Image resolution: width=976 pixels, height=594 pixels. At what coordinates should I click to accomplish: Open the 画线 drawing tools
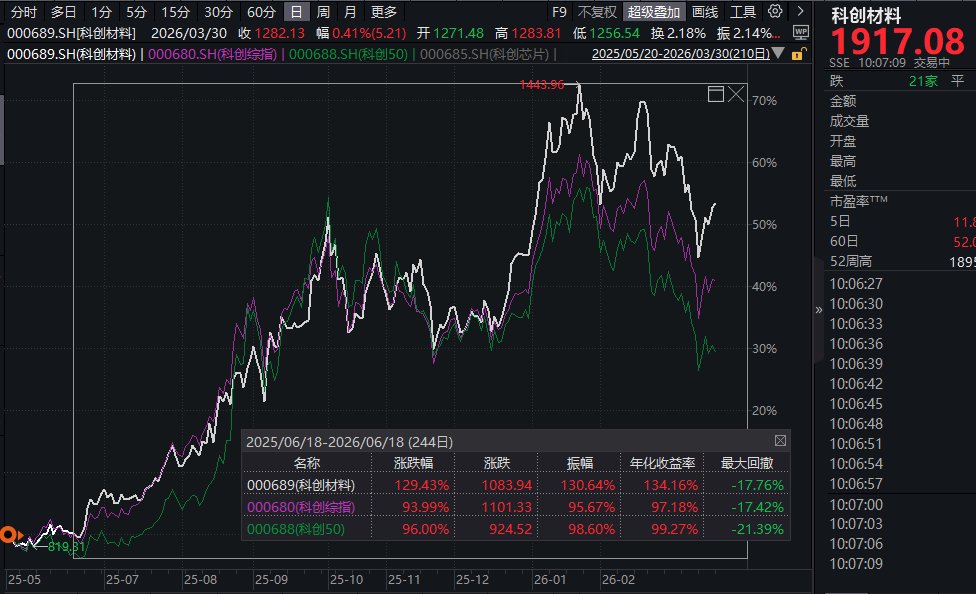(x=705, y=12)
